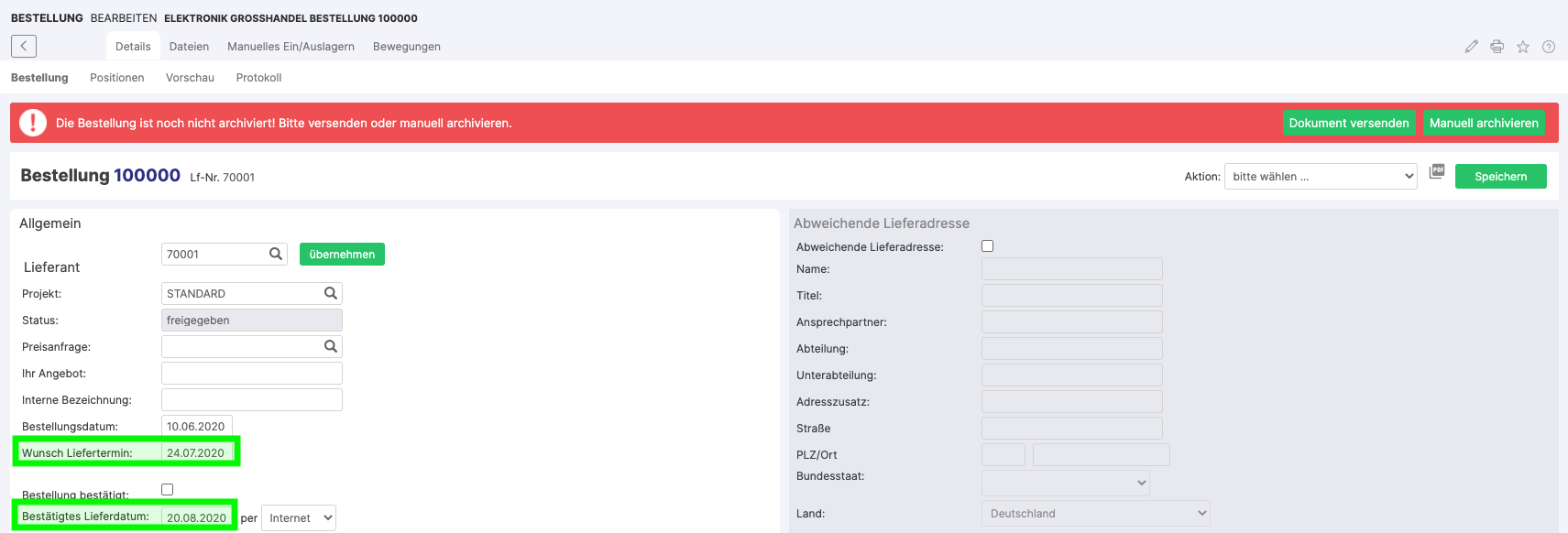Open the Aktion 'bitte wählen' dropdown
The width and height of the screenshot is (1568, 533).
(x=1320, y=177)
